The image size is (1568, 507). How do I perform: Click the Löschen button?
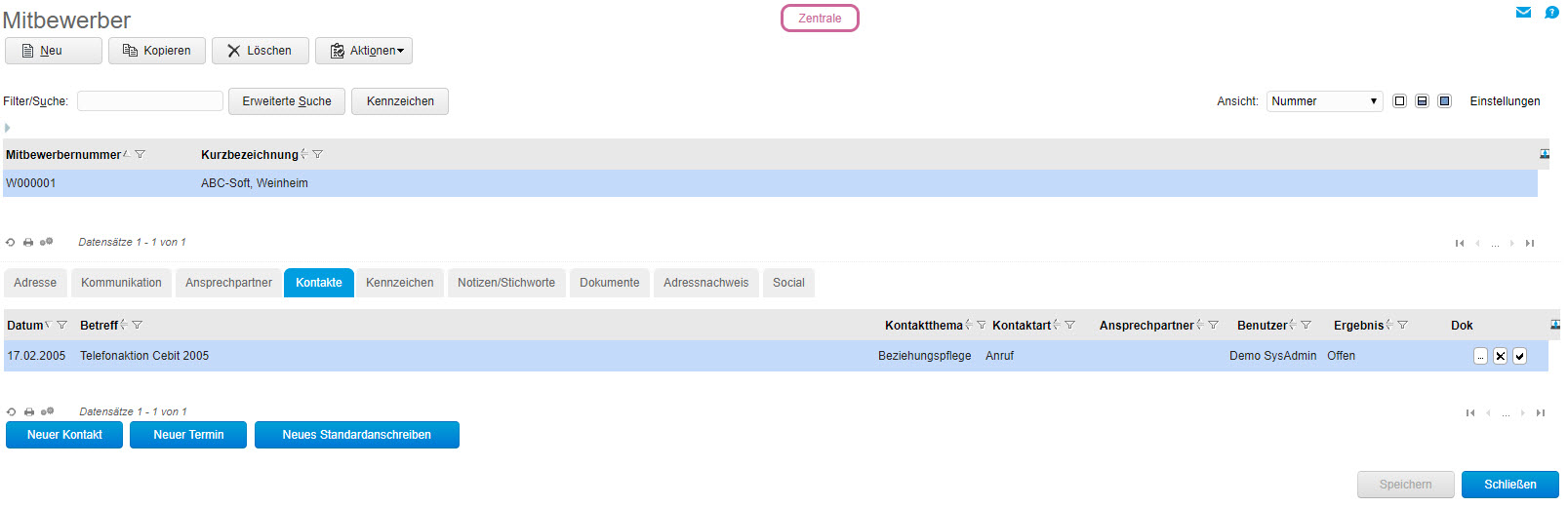coord(261,51)
